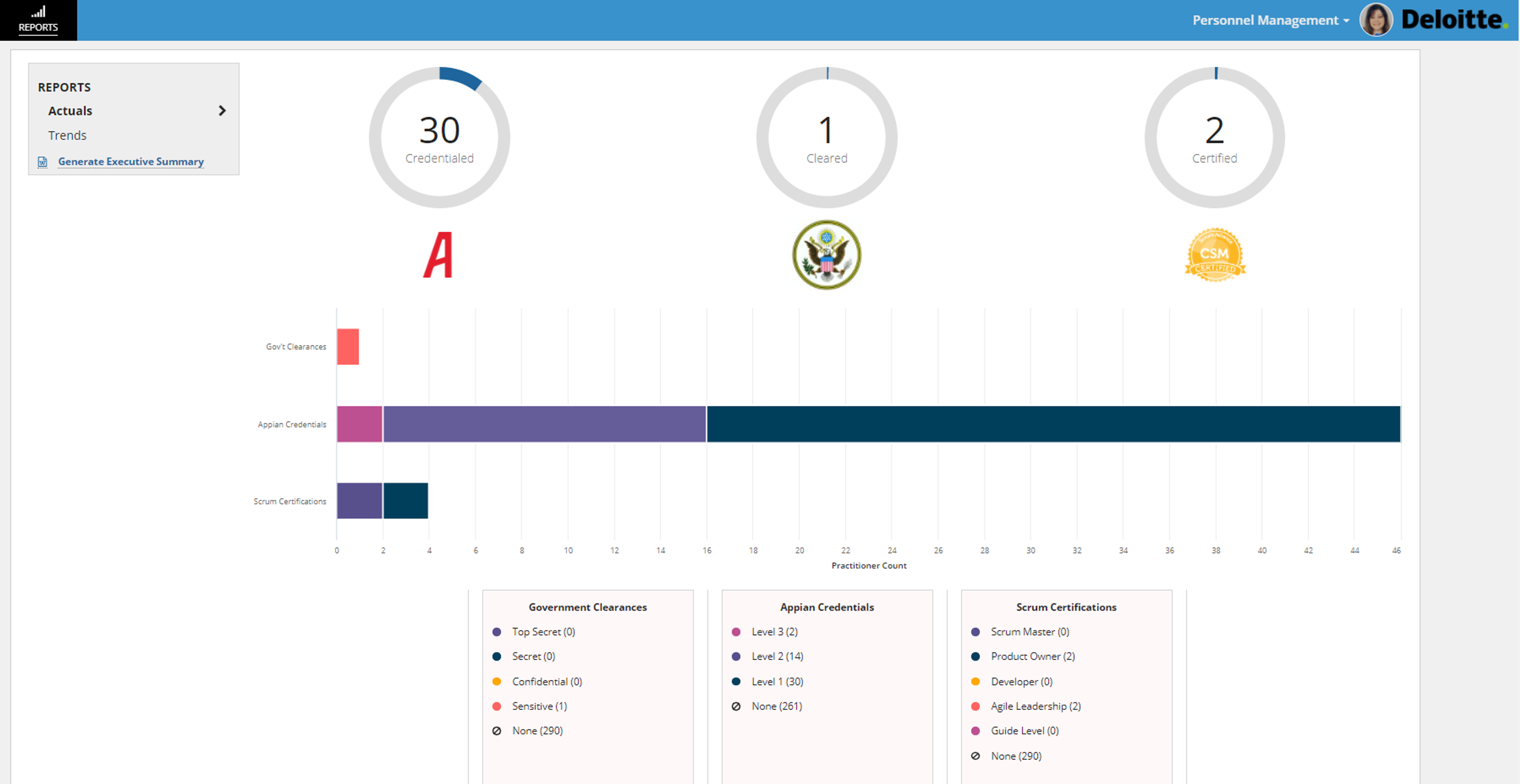Toggle the Confidential (0) legend swatch
Viewport: 1520px width, 784px height.
click(x=497, y=681)
